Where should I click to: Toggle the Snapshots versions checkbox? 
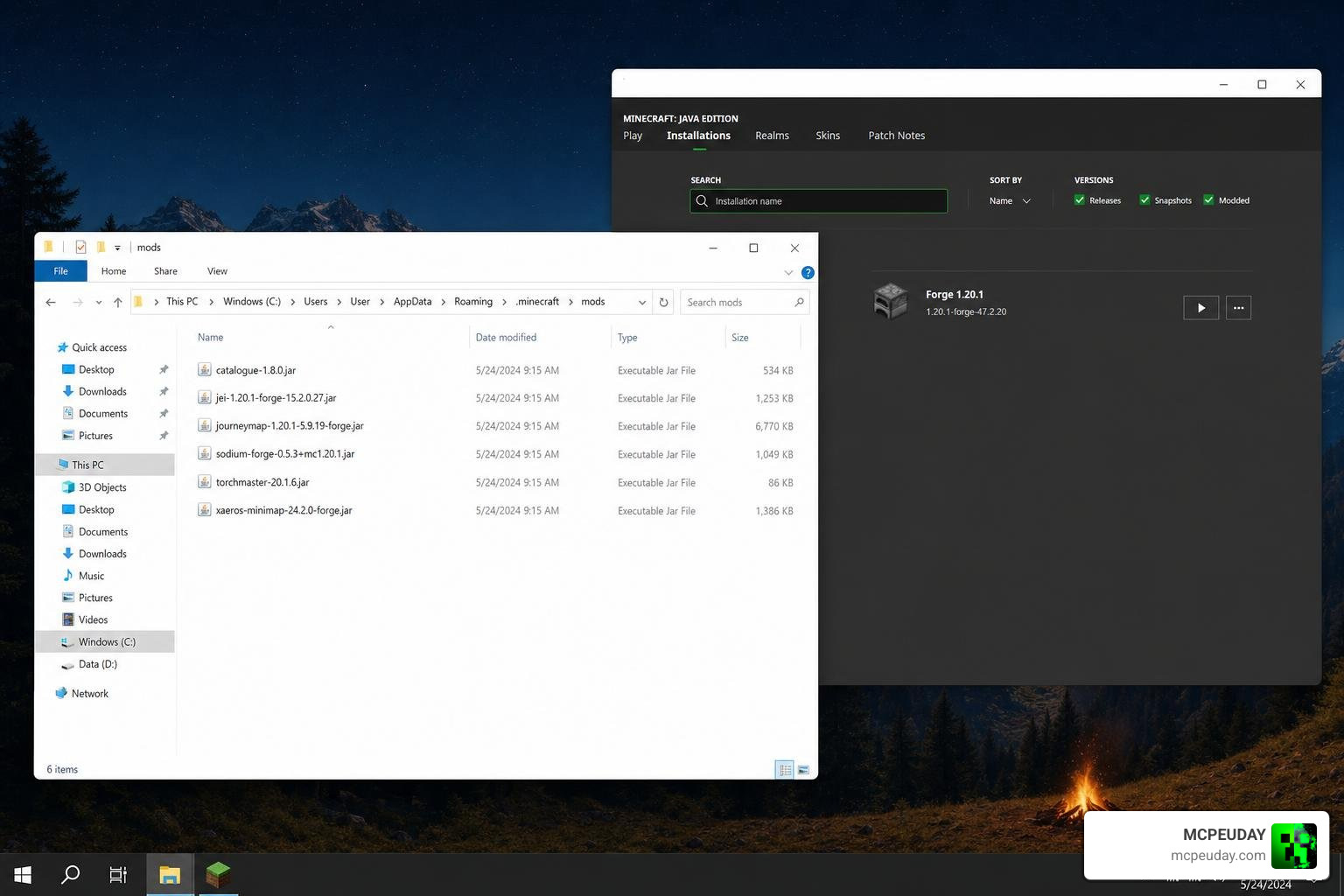coord(1144,200)
